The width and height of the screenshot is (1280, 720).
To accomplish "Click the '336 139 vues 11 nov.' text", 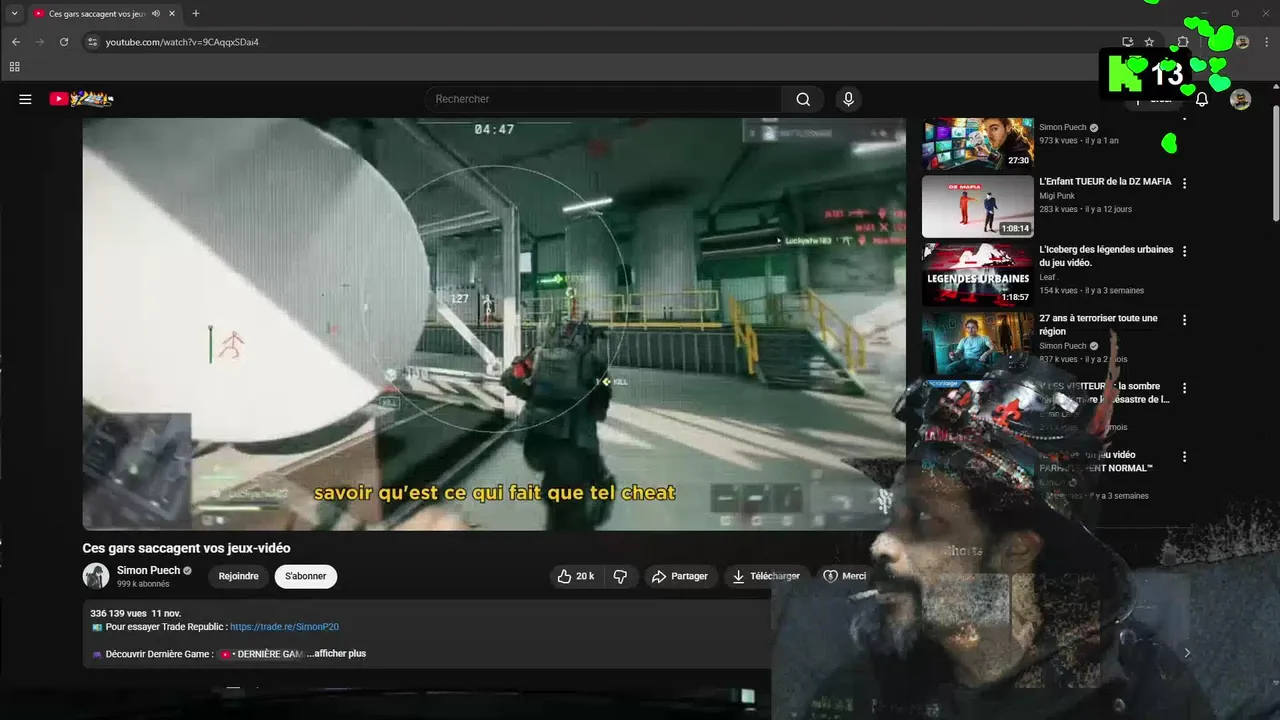I will (x=135, y=613).
